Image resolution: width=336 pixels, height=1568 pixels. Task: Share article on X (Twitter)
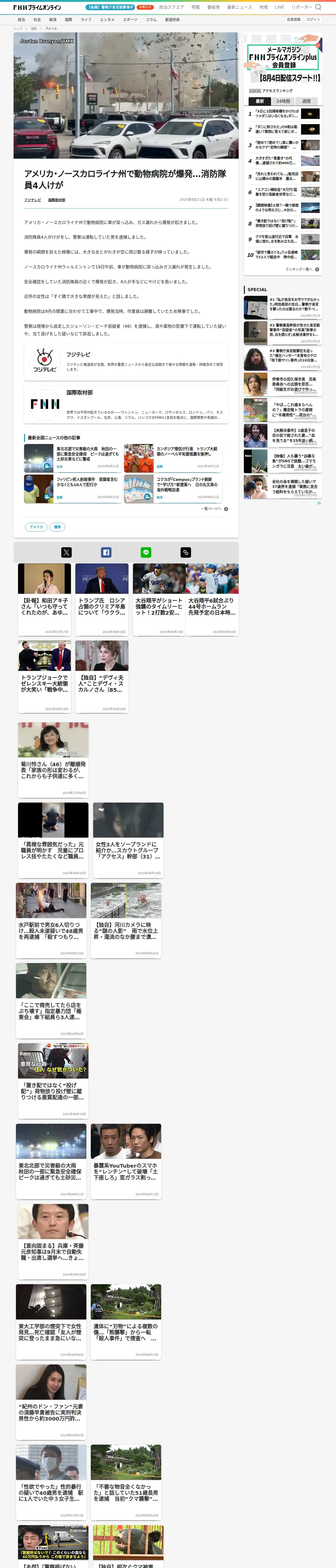click(x=66, y=552)
